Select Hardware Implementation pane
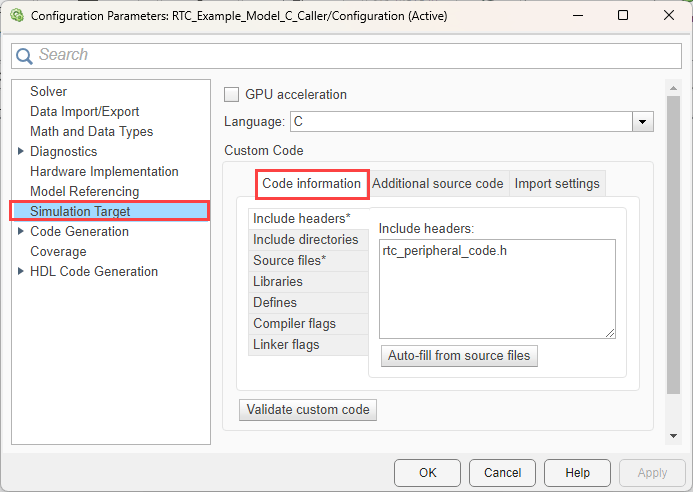This screenshot has height=492, width=693. (104, 172)
